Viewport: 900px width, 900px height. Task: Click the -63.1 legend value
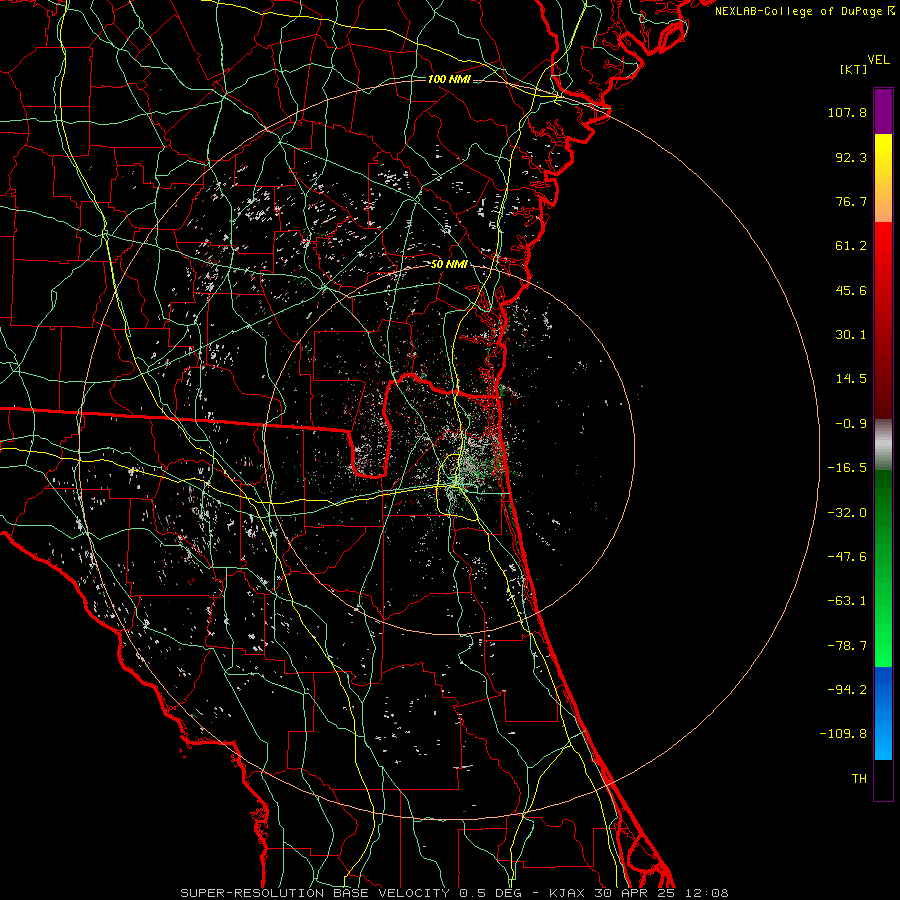[847, 601]
